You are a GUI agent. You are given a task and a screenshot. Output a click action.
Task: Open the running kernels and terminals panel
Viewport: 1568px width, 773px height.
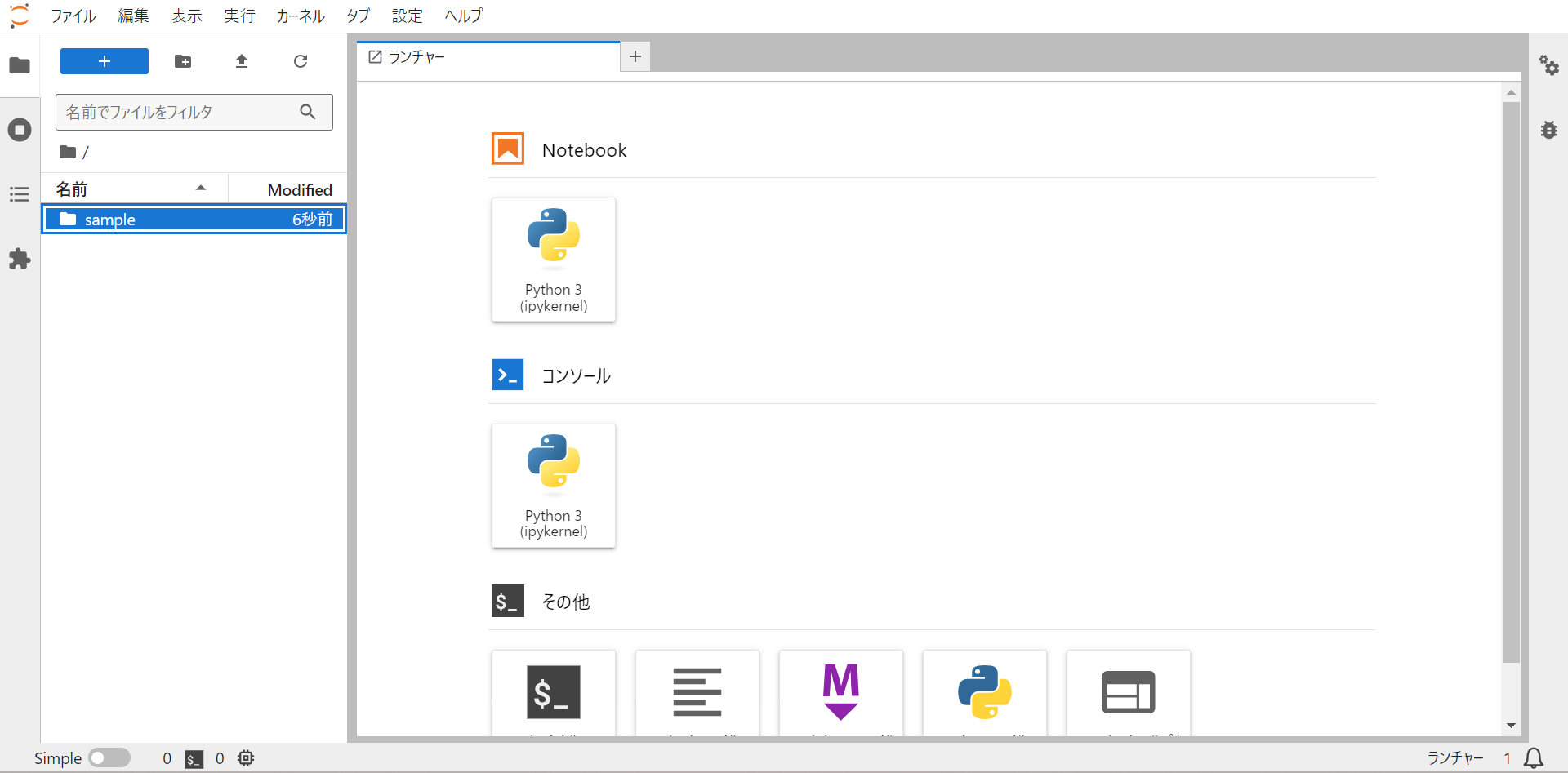(20, 129)
